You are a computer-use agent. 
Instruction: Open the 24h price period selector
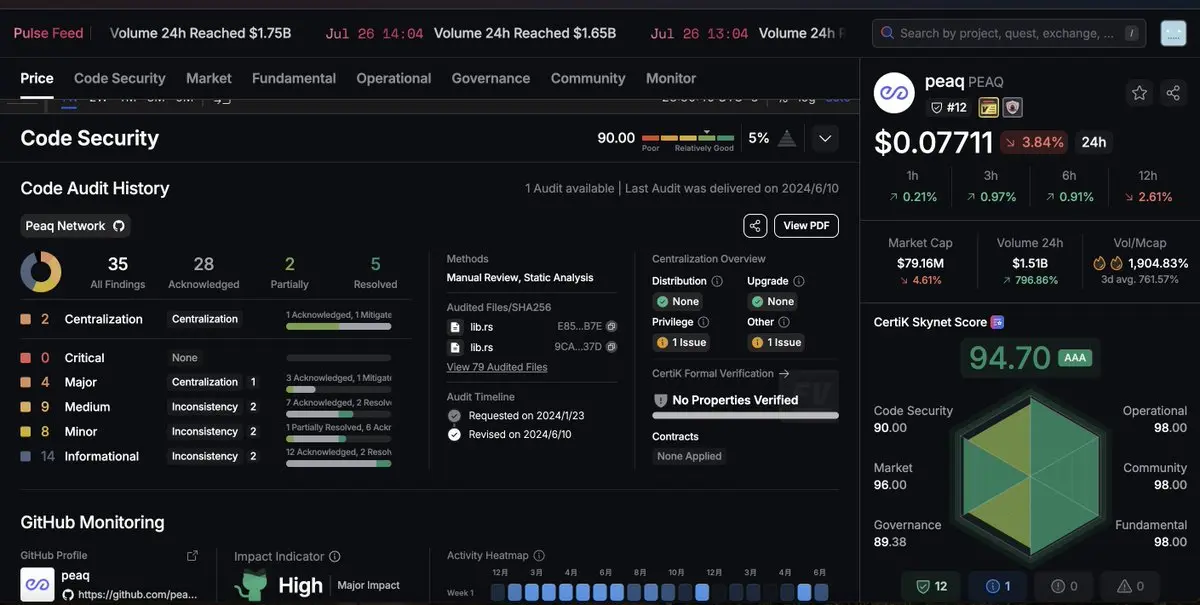[1094, 142]
